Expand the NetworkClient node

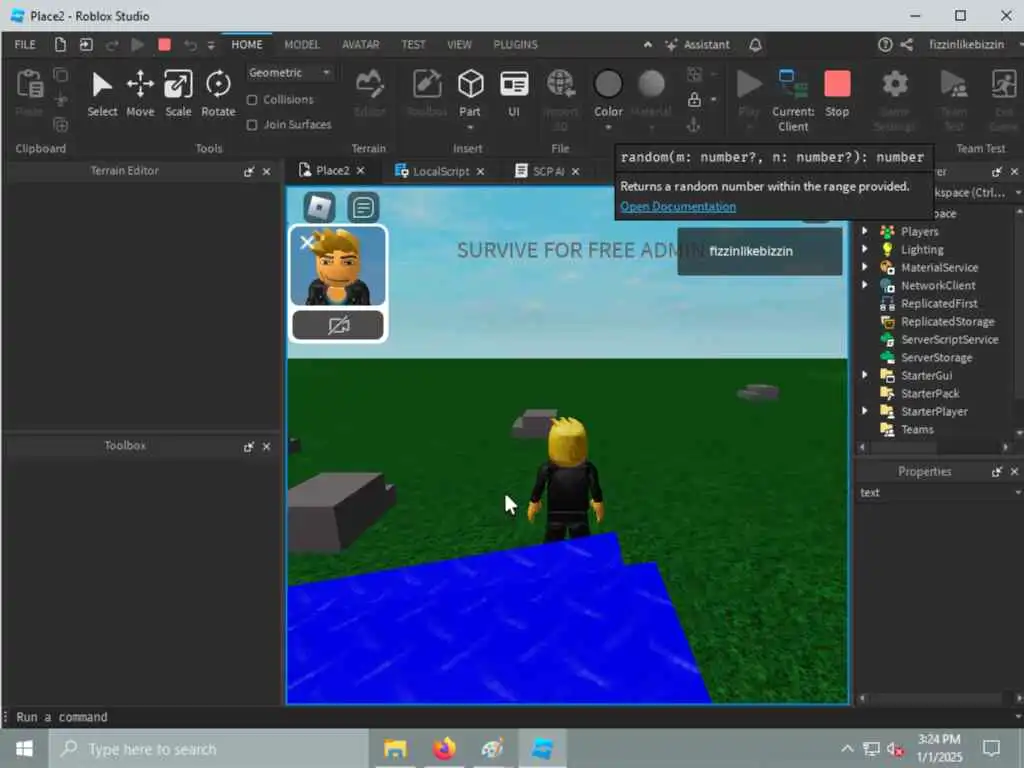point(865,285)
